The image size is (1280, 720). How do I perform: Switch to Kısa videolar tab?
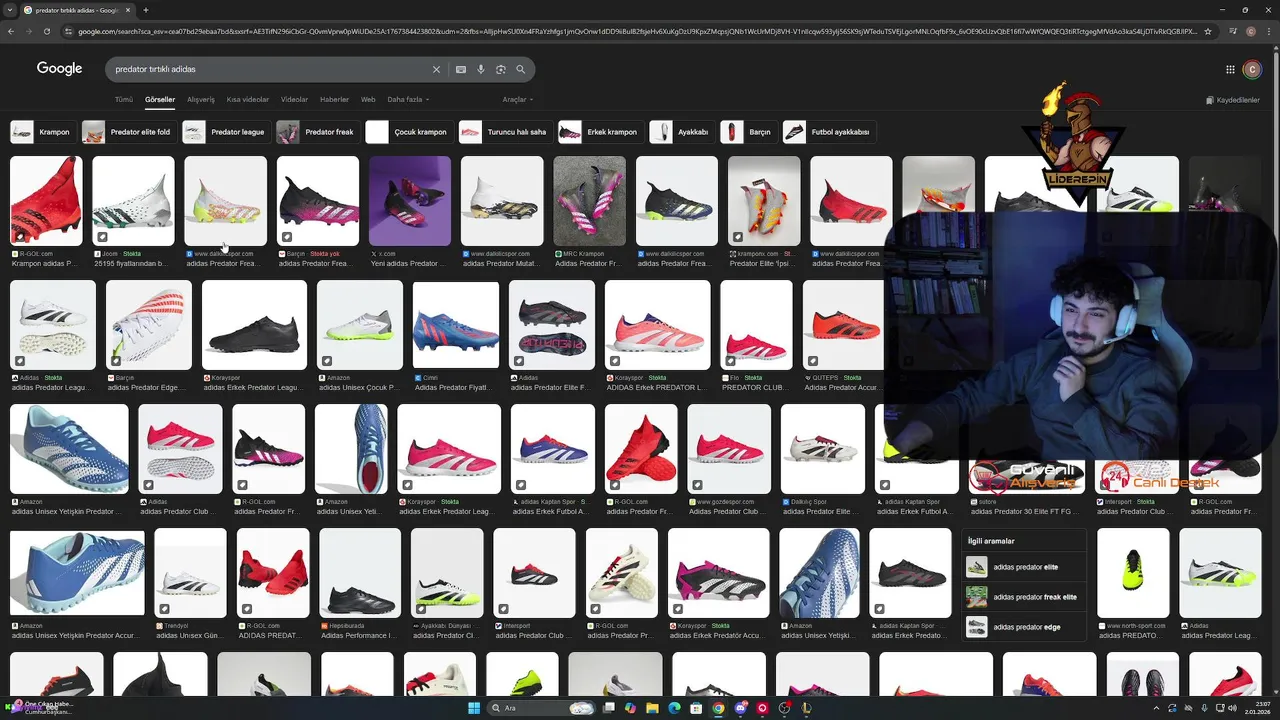(248, 100)
